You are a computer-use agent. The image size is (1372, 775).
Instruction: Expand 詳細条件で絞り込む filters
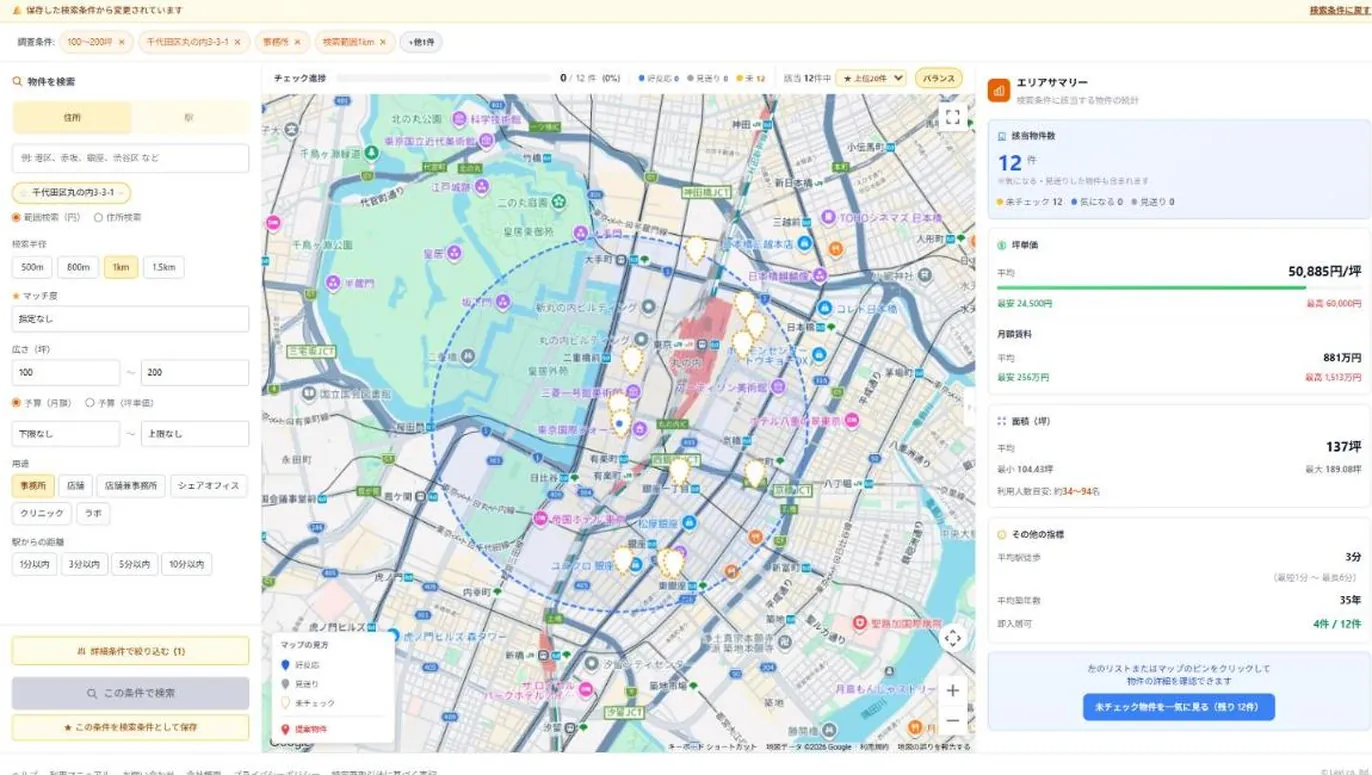(130, 651)
